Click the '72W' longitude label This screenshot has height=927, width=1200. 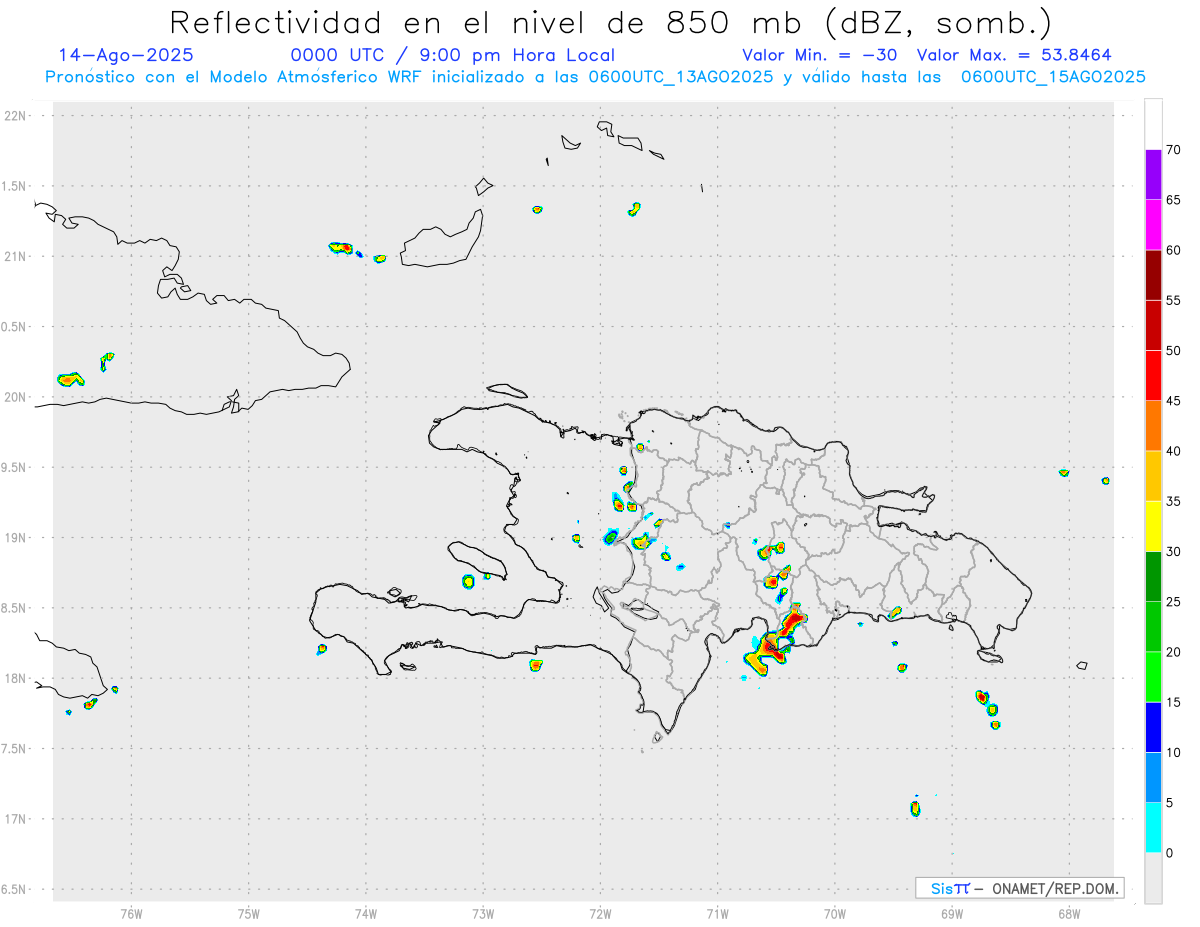pyautogui.click(x=600, y=913)
